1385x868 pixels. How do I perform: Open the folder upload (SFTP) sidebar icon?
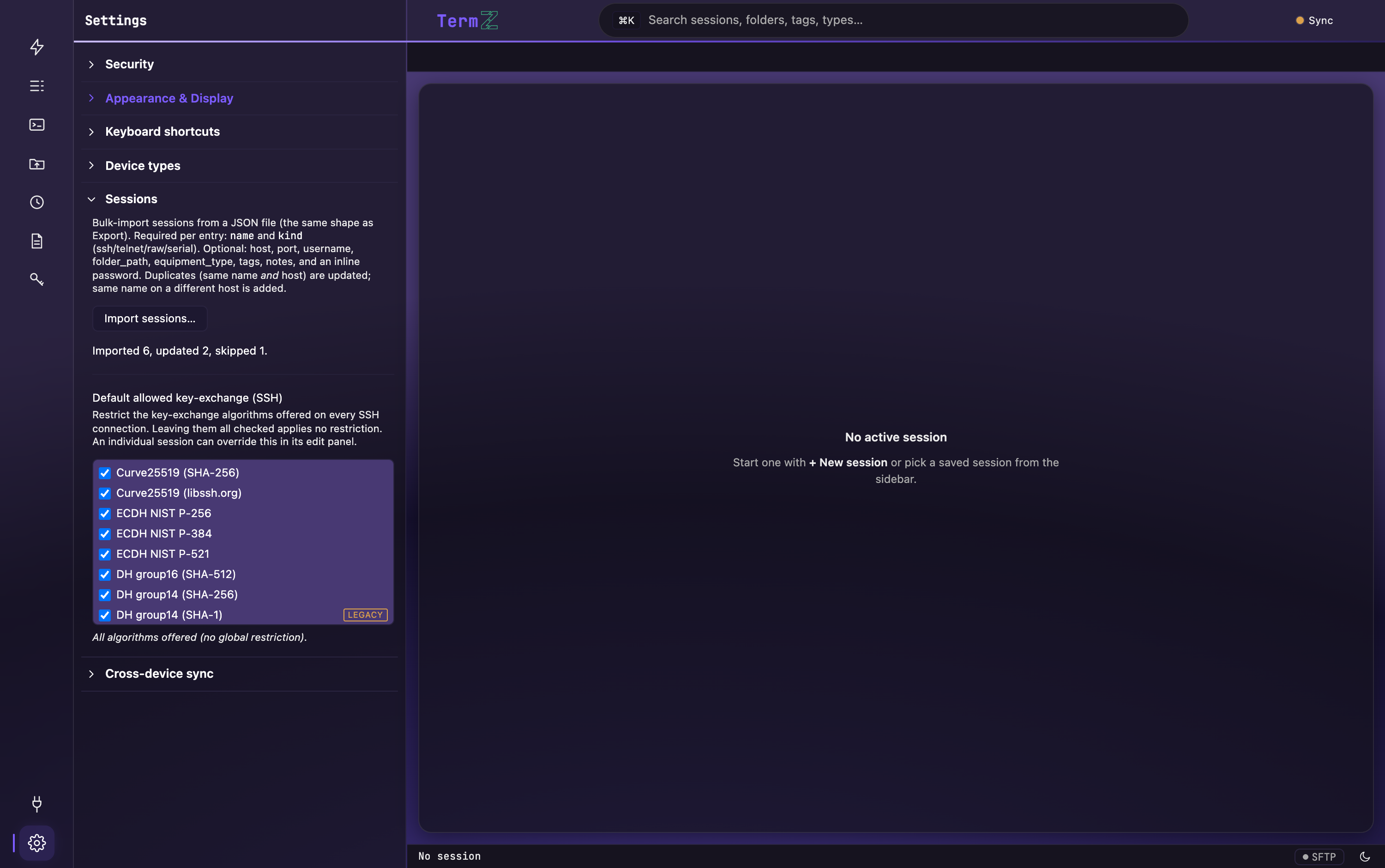point(37,163)
